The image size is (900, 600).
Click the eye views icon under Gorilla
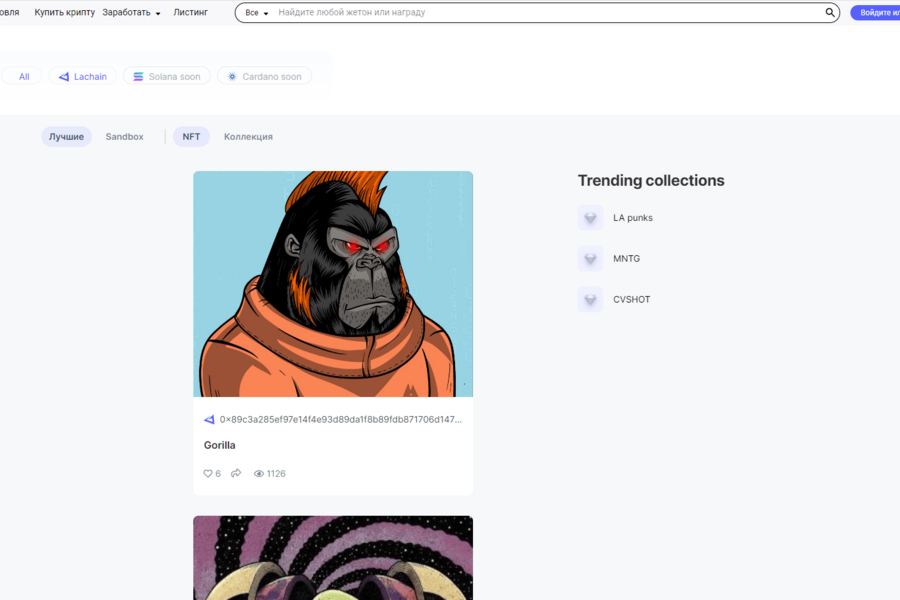tap(259, 474)
